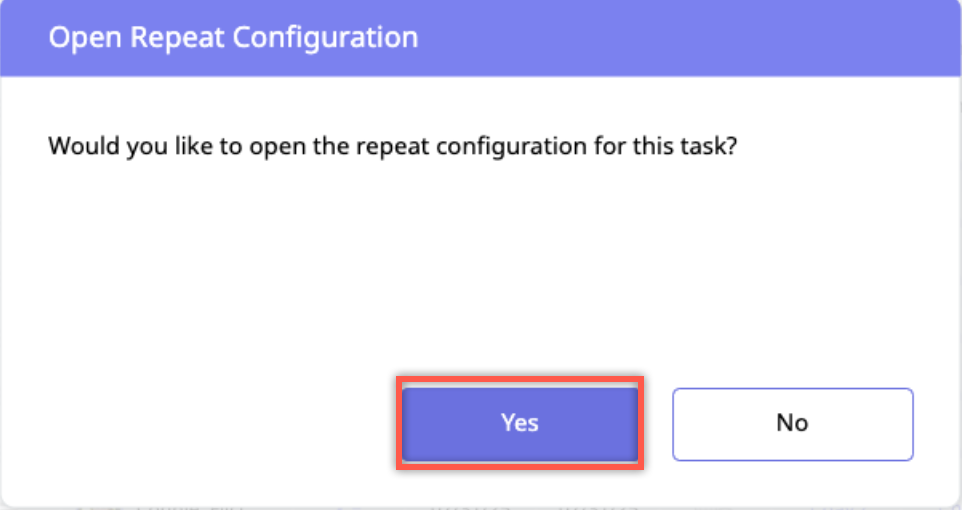Dismiss the prompt with No
The height and width of the screenshot is (510, 962).
[x=792, y=423]
